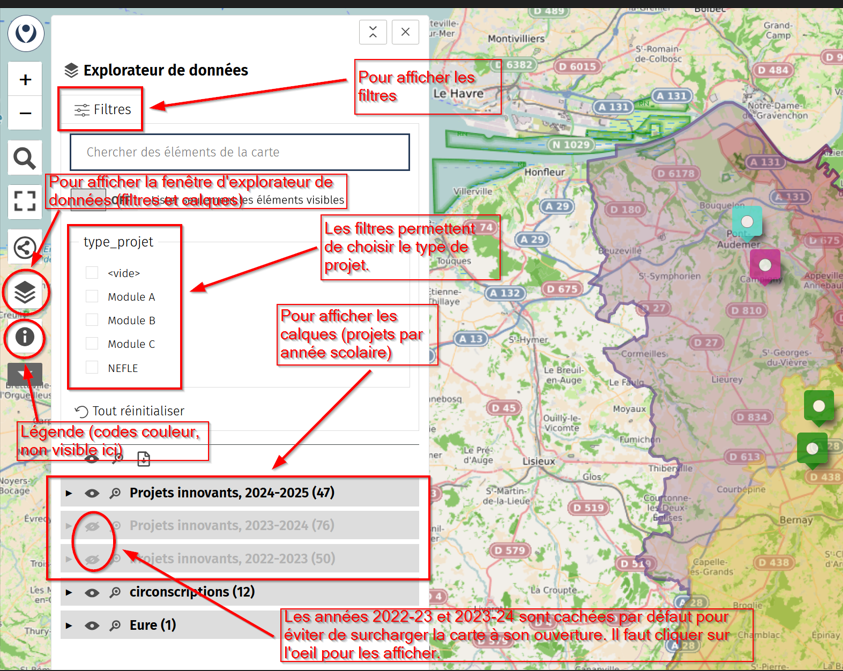Collapse the left toolbar with the arrow
Screen dimensions: 843x671
pyautogui.click(x=25, y=376)
